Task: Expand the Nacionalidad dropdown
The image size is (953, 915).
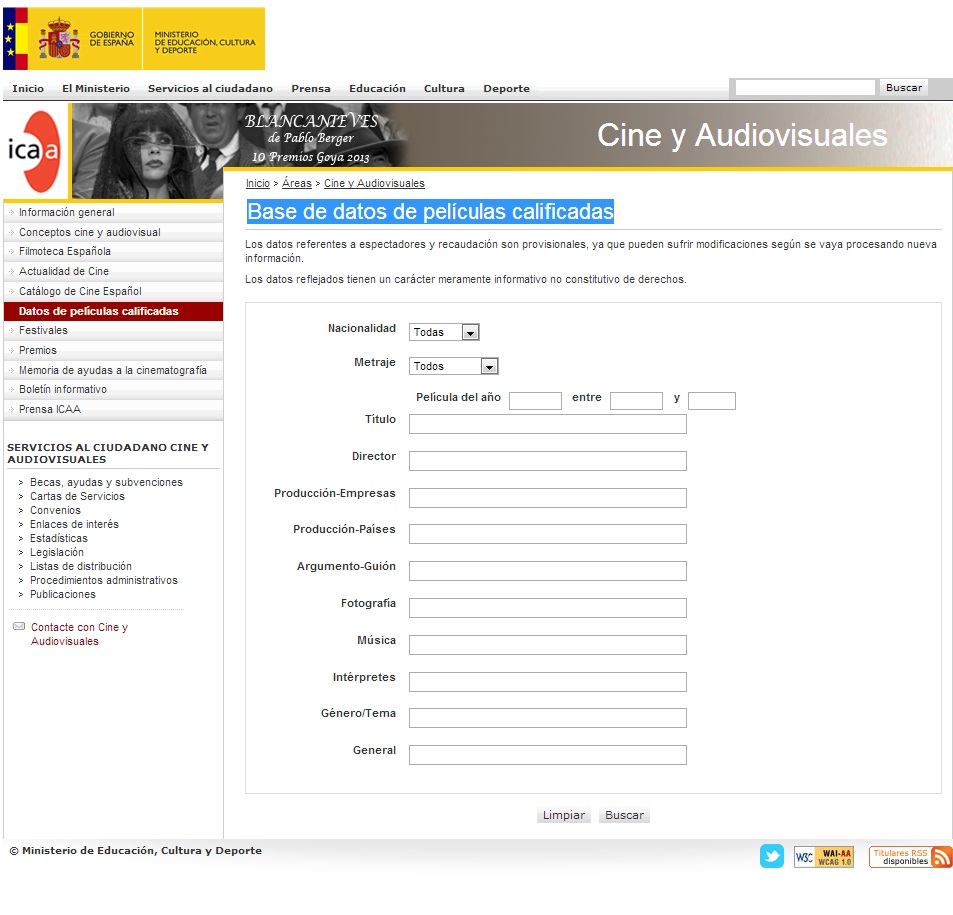Action: coord(444,332)
